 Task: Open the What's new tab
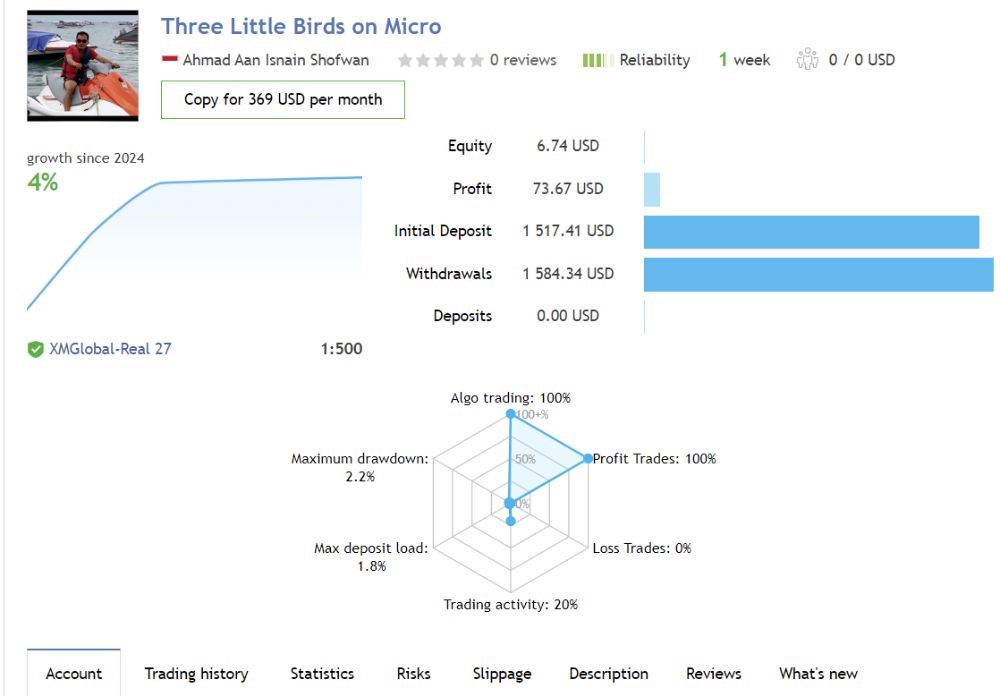818,673
